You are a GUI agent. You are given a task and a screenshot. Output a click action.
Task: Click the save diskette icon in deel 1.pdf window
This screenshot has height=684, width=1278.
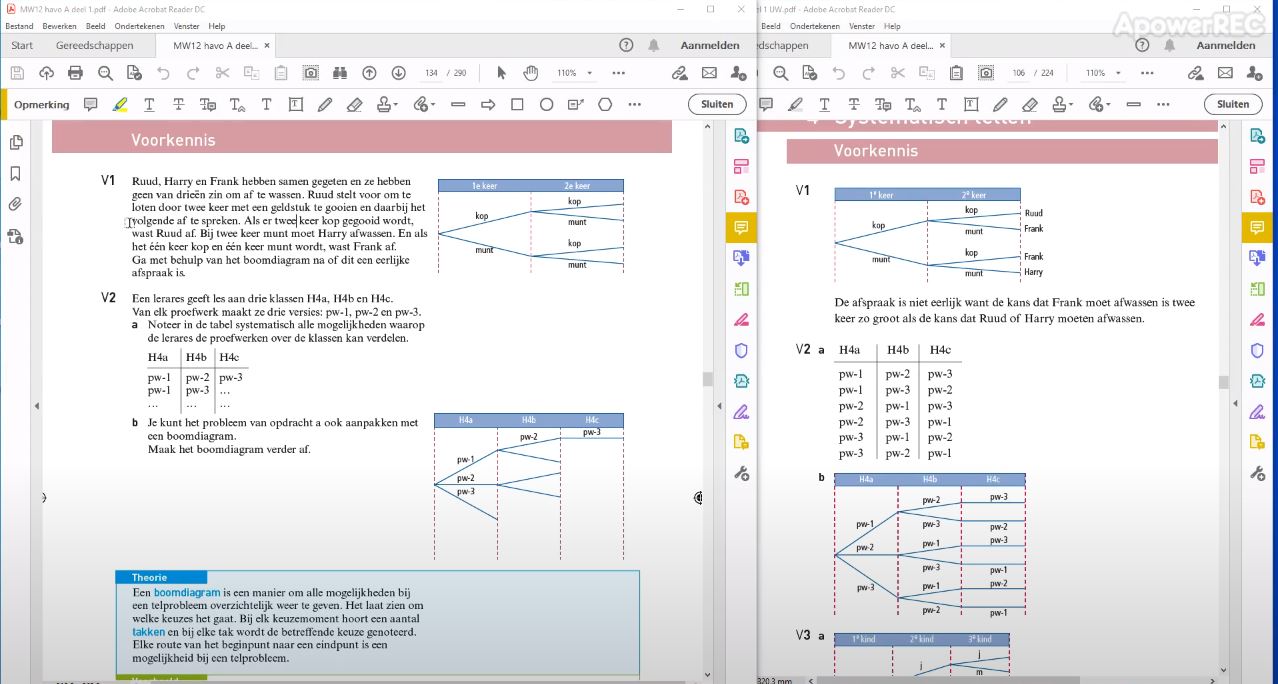point(17,73)
